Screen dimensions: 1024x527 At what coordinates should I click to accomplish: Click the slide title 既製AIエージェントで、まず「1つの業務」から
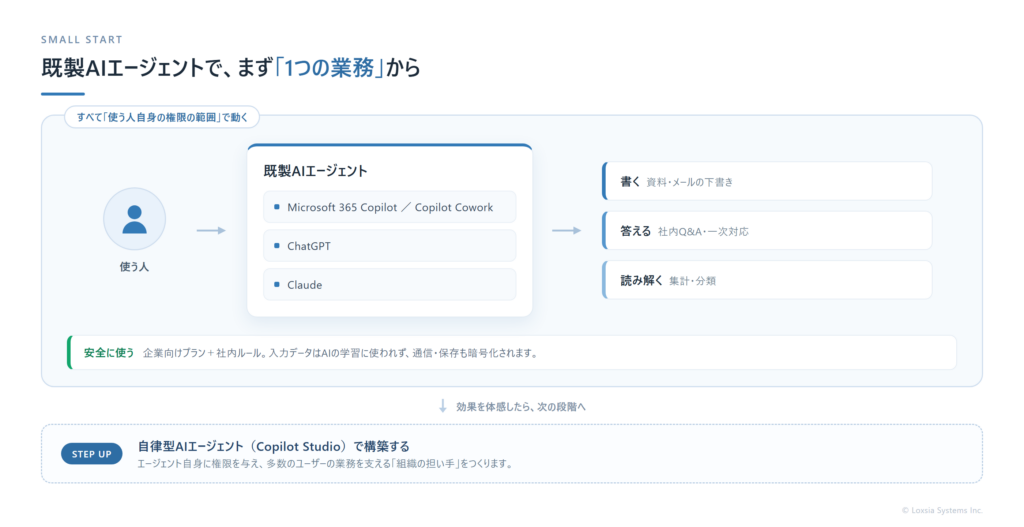click(231, 67)
